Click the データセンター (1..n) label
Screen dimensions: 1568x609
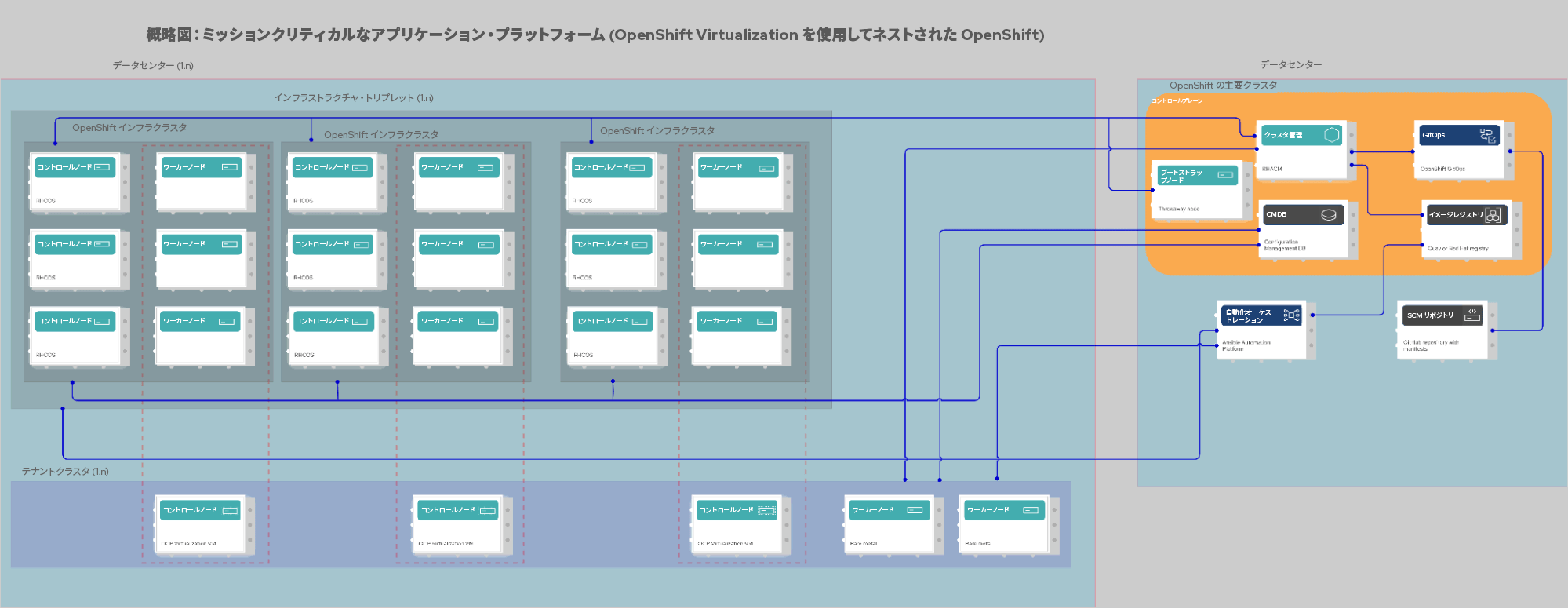click(x=153, y=66)
